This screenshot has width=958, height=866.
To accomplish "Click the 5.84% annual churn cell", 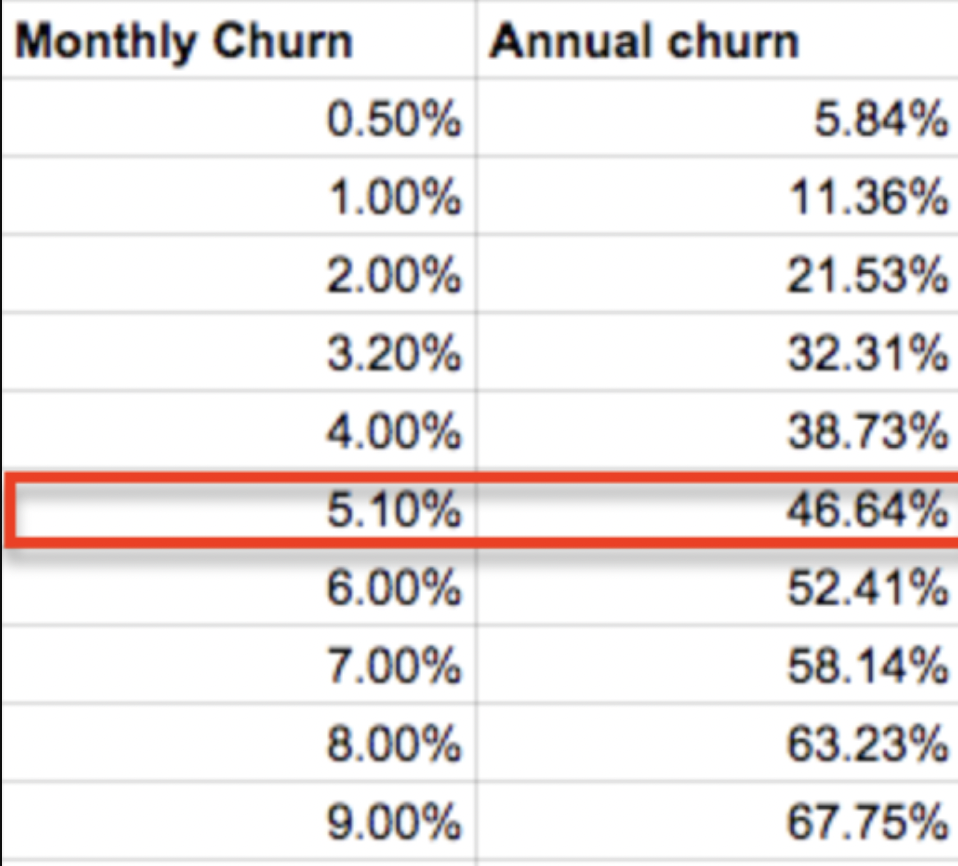I will click(x=717, y=117).
